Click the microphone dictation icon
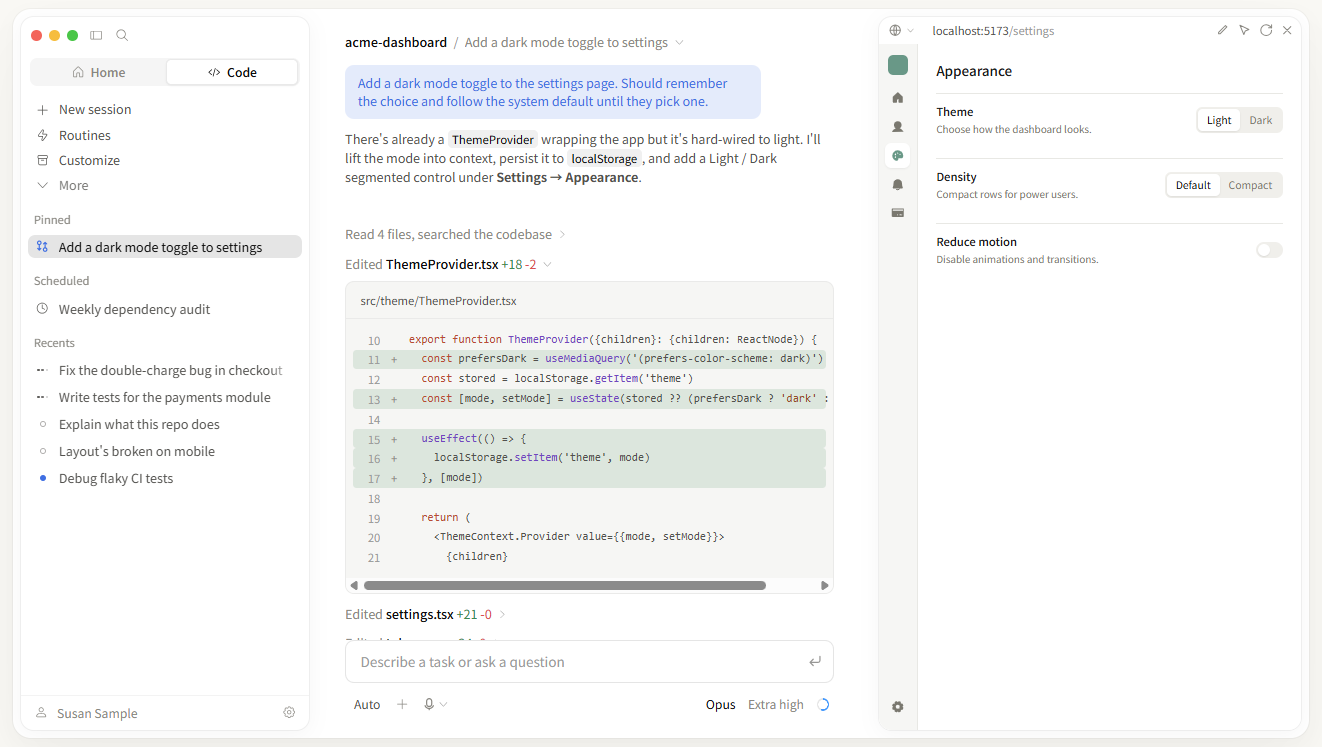The height and width of the screenshot is (747, 1322). [429, 704]
